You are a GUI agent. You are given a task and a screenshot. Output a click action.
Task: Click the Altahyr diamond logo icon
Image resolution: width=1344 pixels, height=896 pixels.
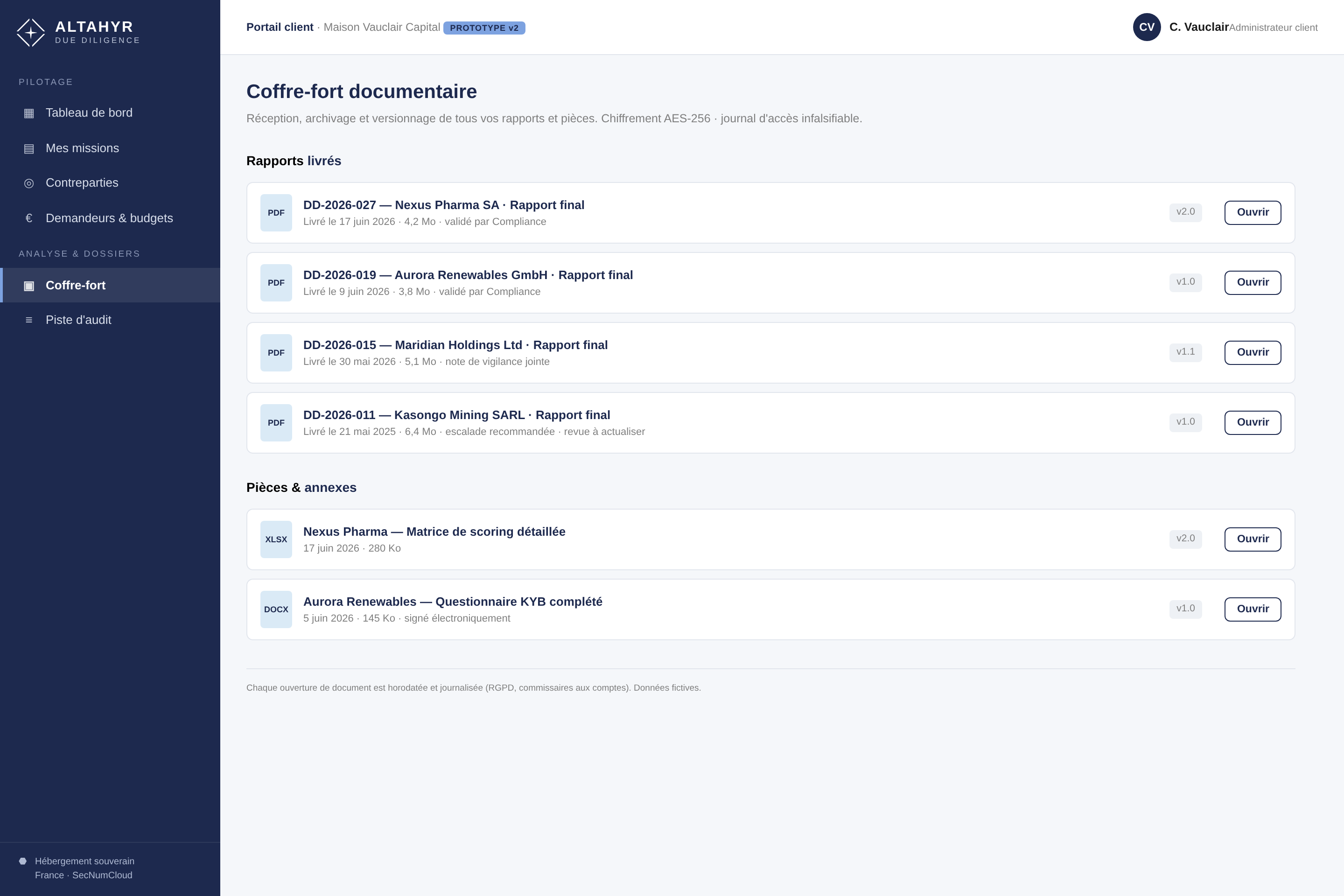point(31,33)
